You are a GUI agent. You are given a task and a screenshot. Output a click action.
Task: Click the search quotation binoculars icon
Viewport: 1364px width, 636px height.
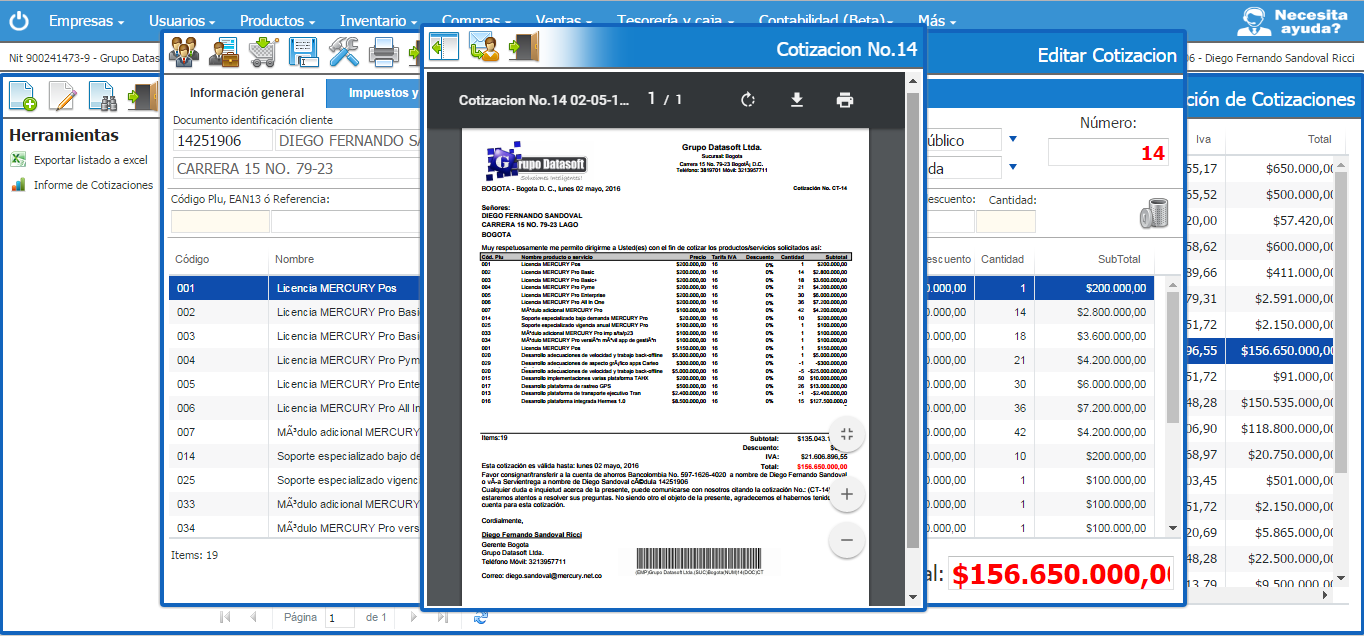[x=103, y=95]
